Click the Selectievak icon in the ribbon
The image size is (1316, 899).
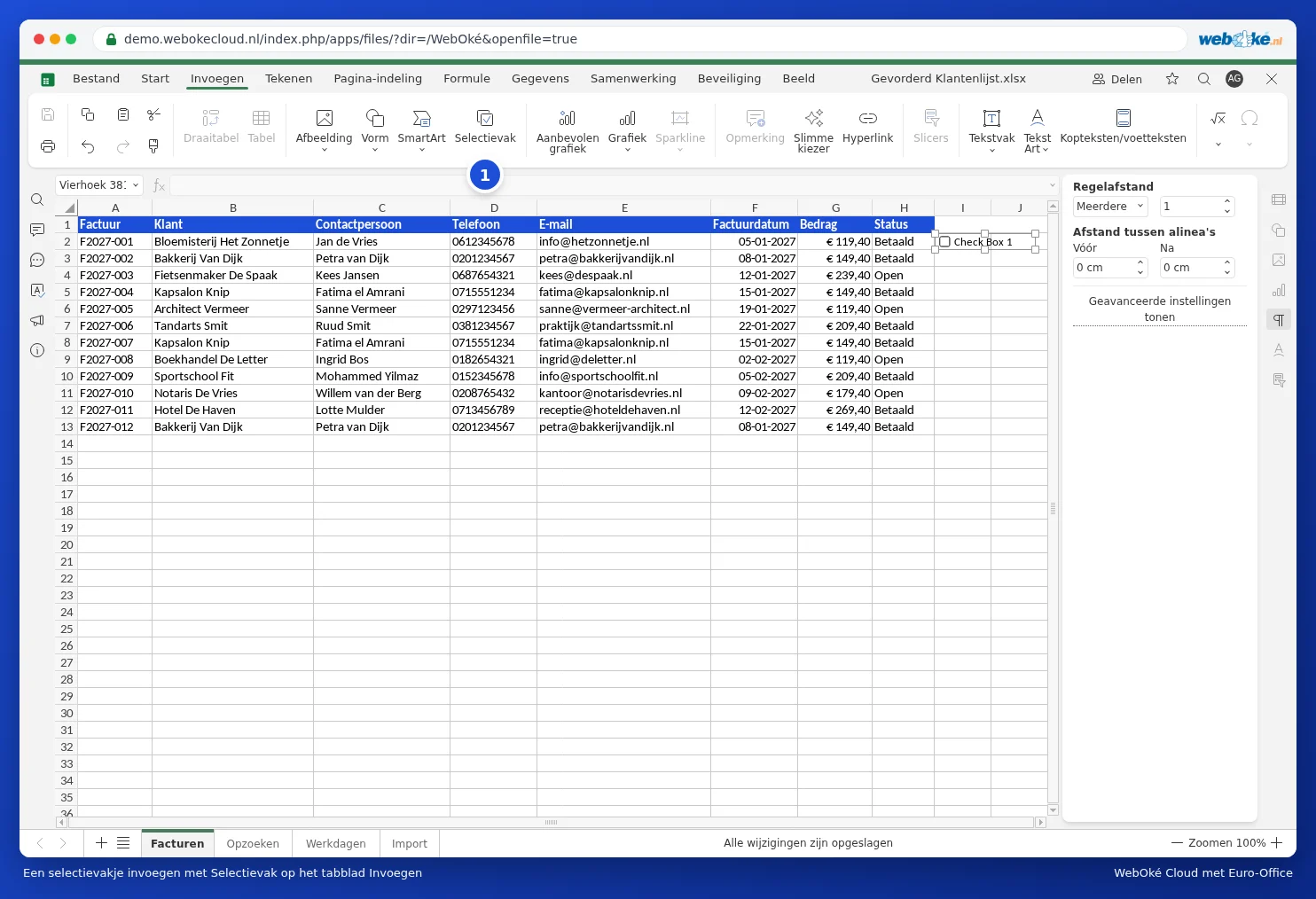(x=485, y=118)
